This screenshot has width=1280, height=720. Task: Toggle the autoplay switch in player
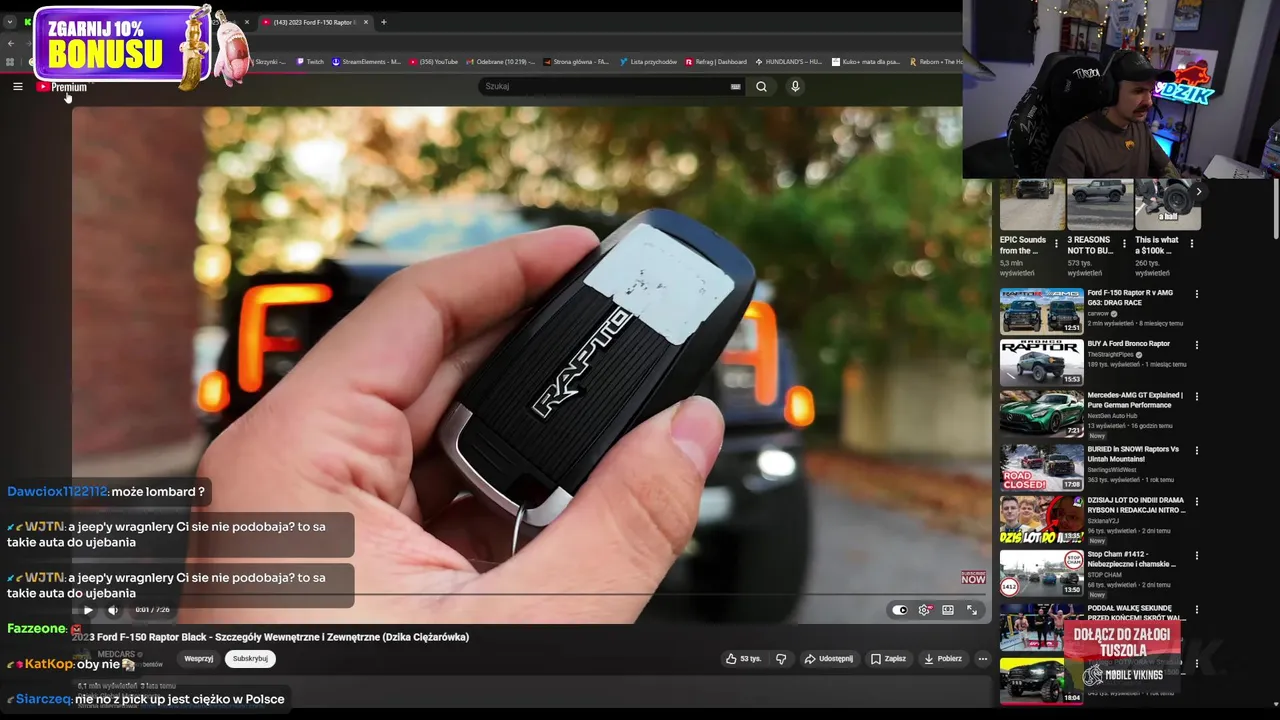(900, 610)
